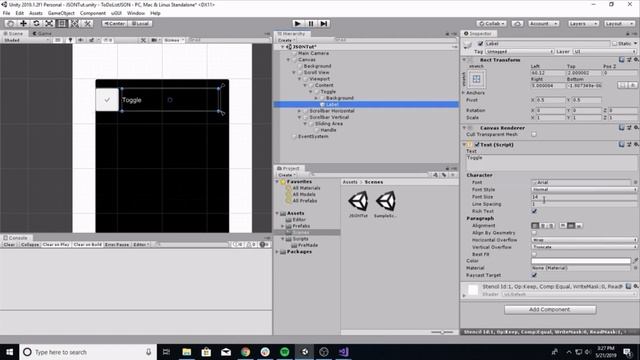This screenshot has height=360, width=640.
Task: Open Rect Transform help book icon
Action: (622, 60)
